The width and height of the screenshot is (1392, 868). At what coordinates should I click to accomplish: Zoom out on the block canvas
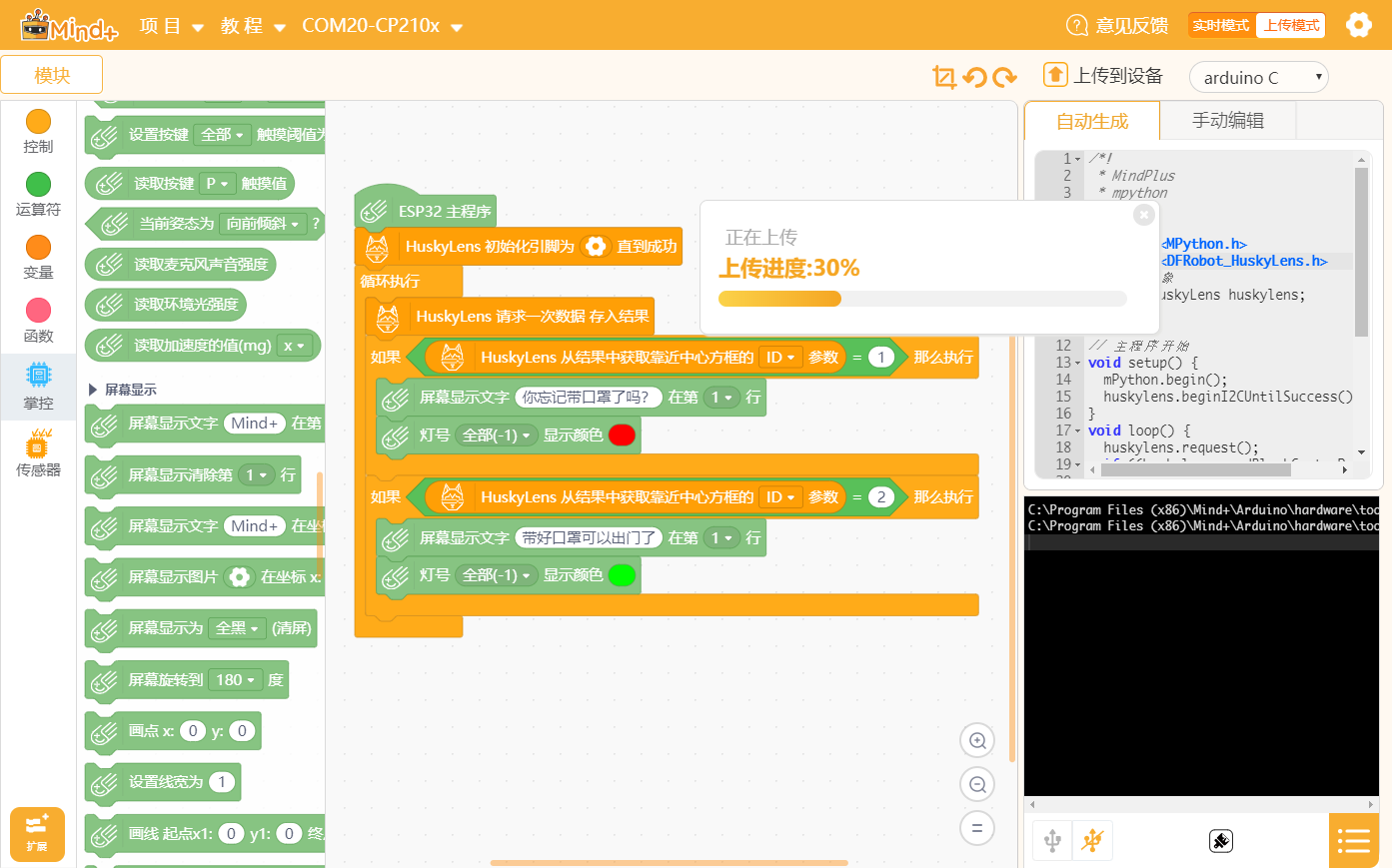coord(977,784)
